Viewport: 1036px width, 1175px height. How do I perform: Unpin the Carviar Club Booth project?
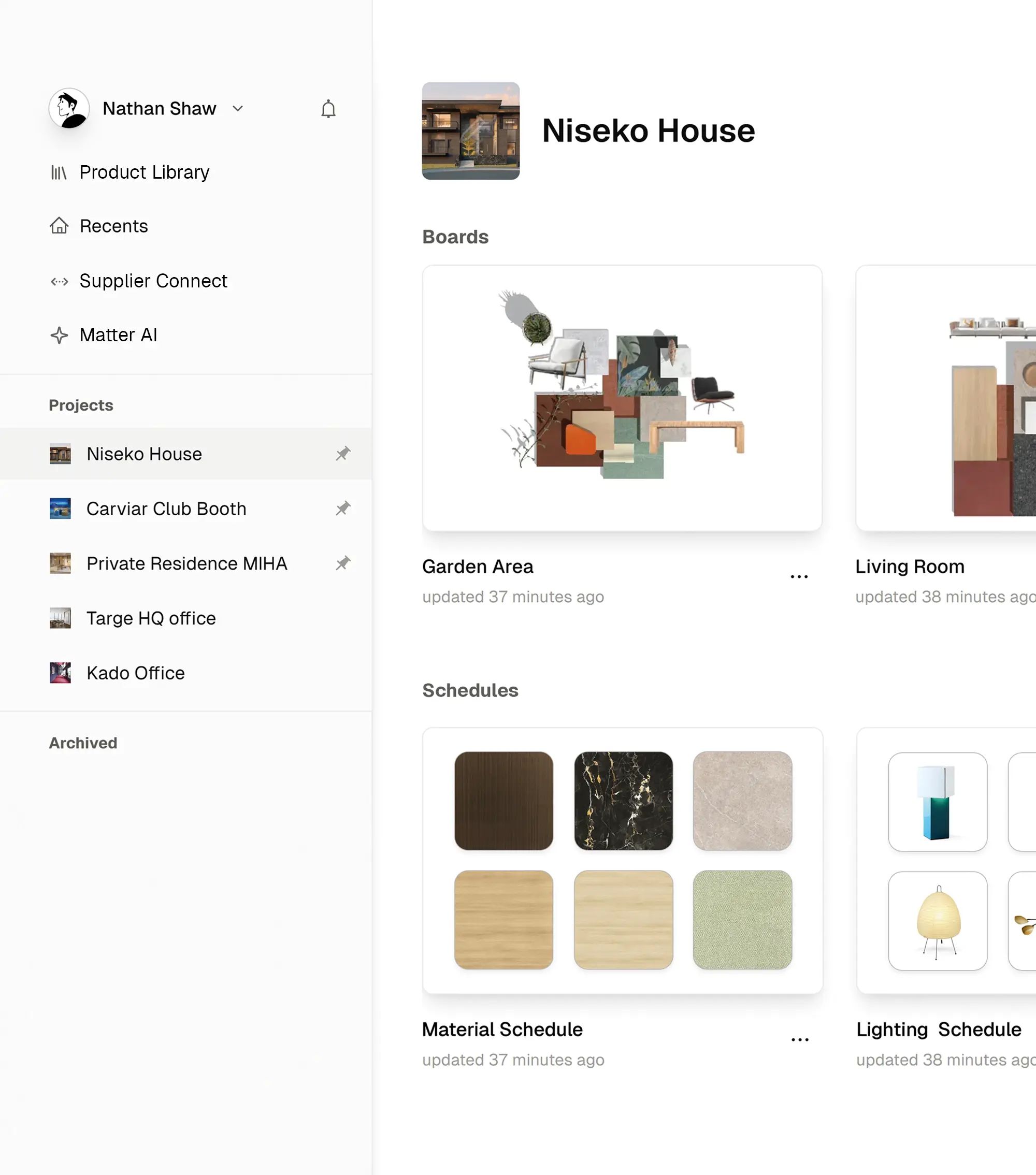342,508
